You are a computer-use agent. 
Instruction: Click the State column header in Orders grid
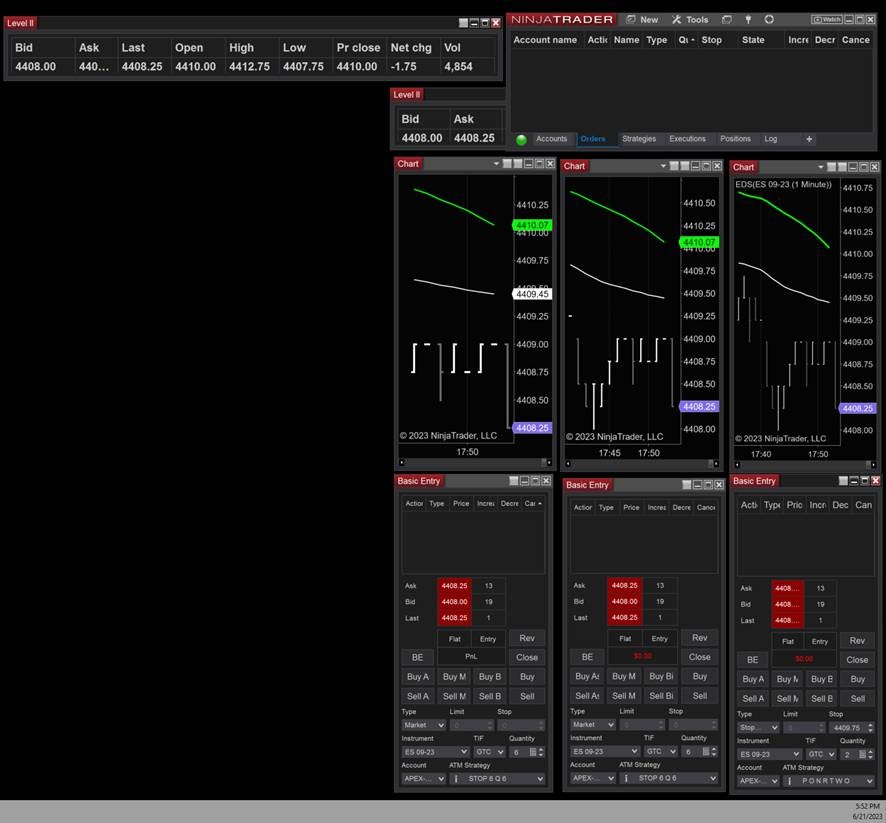coord(753,40)
